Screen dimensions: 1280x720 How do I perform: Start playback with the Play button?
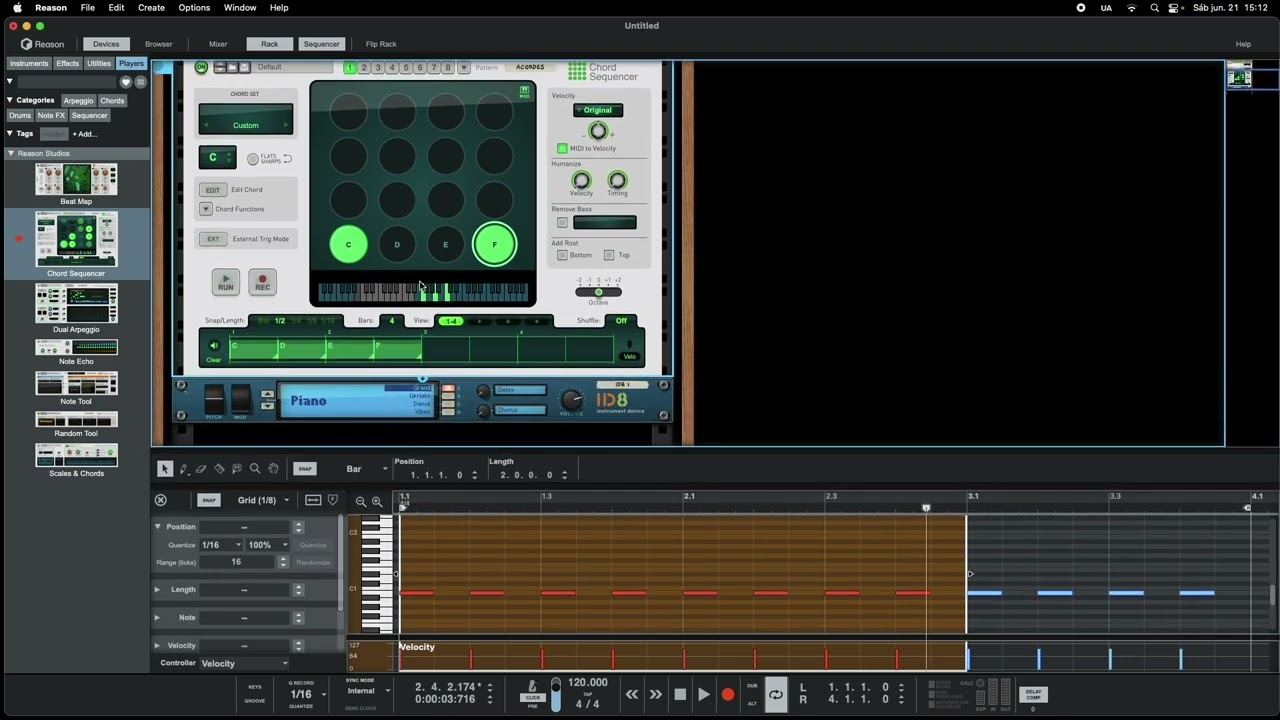704,694
